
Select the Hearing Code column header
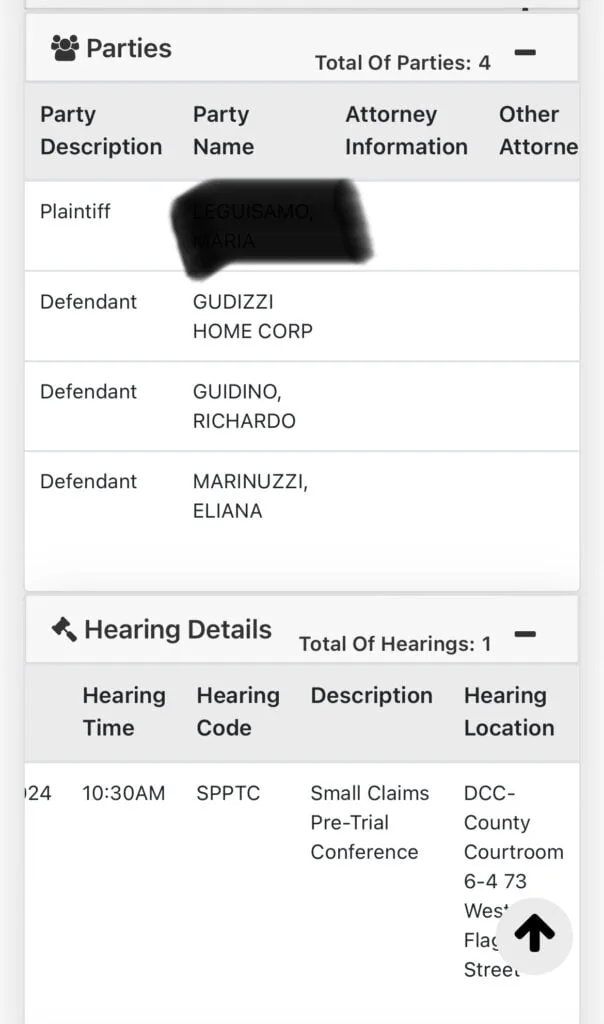coord(237,712)
